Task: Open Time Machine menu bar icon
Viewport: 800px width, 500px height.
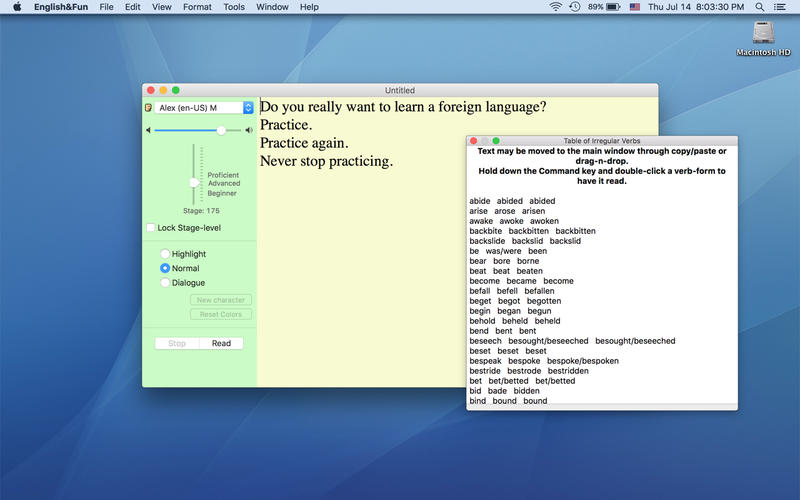Action: click(x=574, y=7)
